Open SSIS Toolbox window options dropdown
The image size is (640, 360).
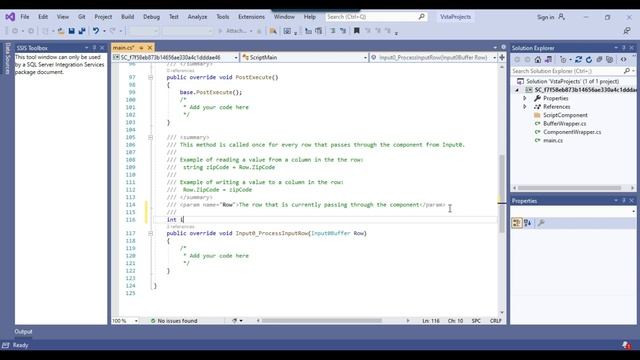coord(87,48)
